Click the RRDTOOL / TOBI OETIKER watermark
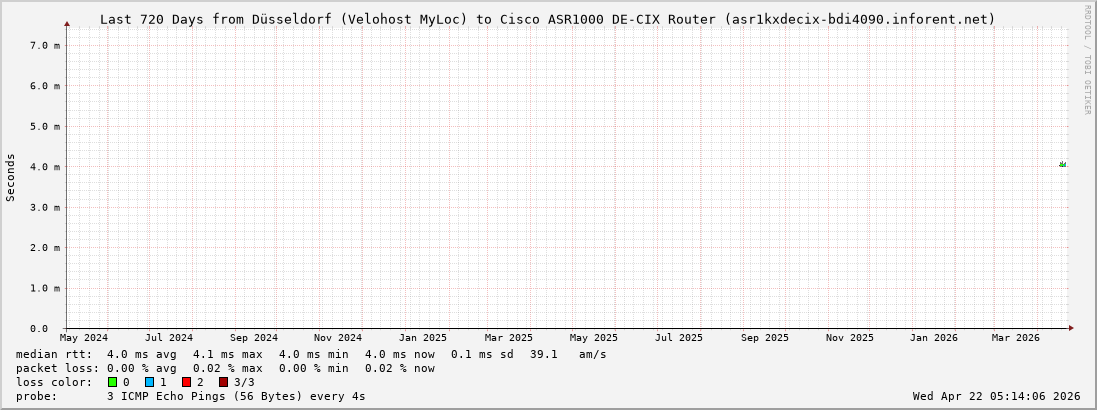 click(x=1087, y=59)
